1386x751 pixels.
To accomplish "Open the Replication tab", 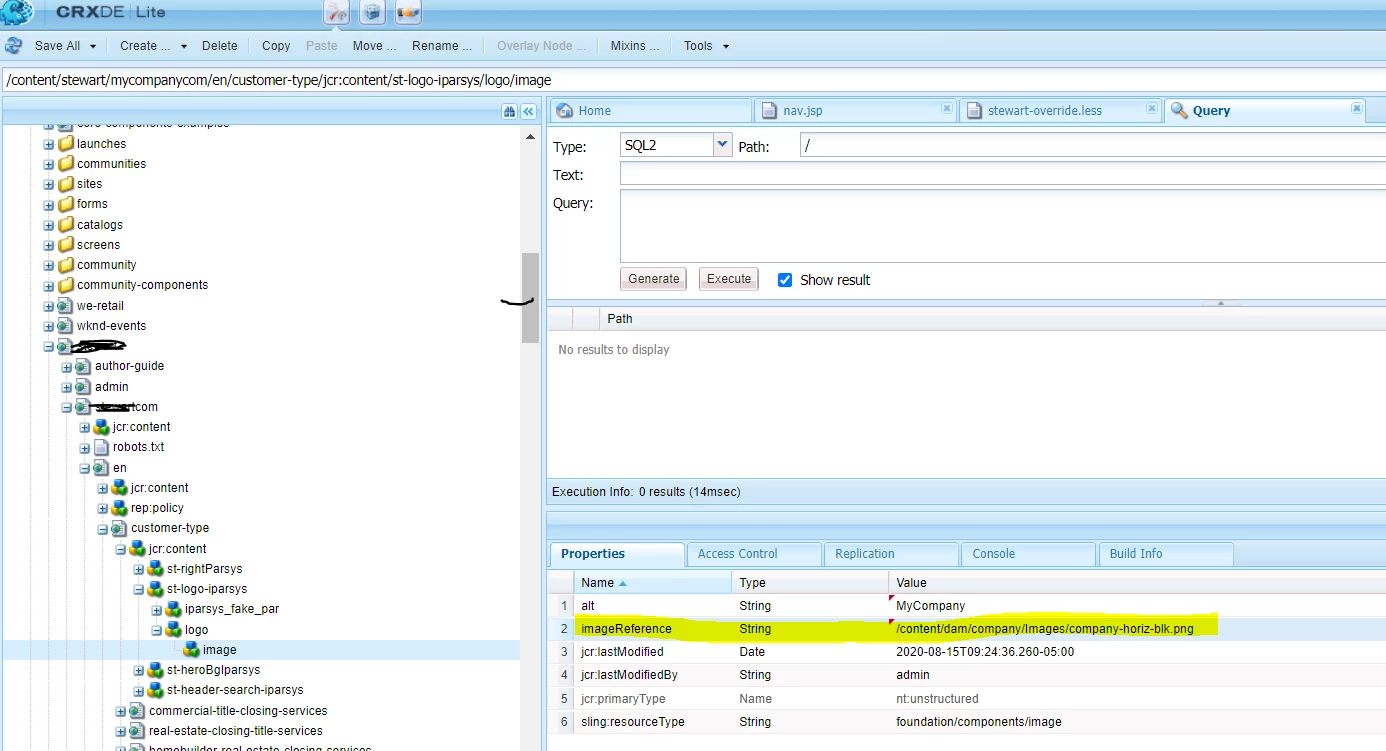I will pyautogui.click(x=891, y=554).
